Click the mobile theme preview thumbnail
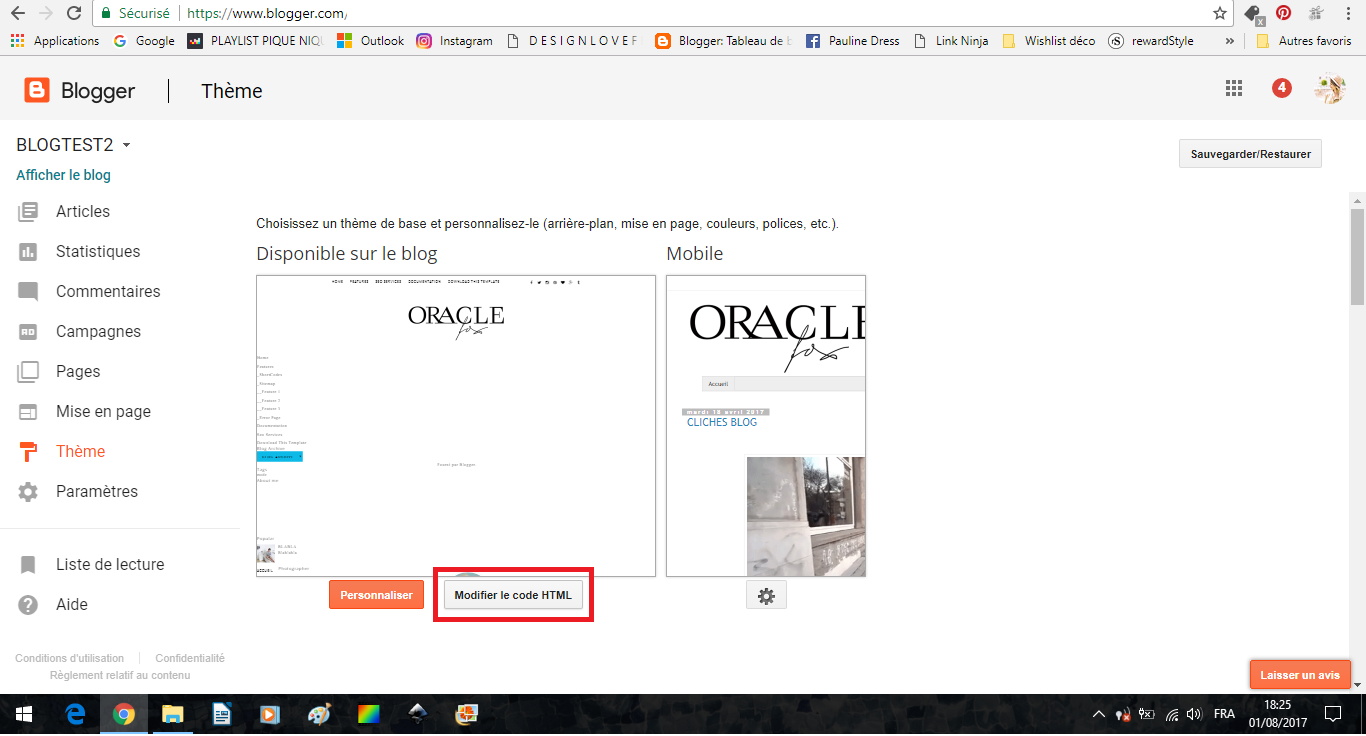 (x=766, y=426)
